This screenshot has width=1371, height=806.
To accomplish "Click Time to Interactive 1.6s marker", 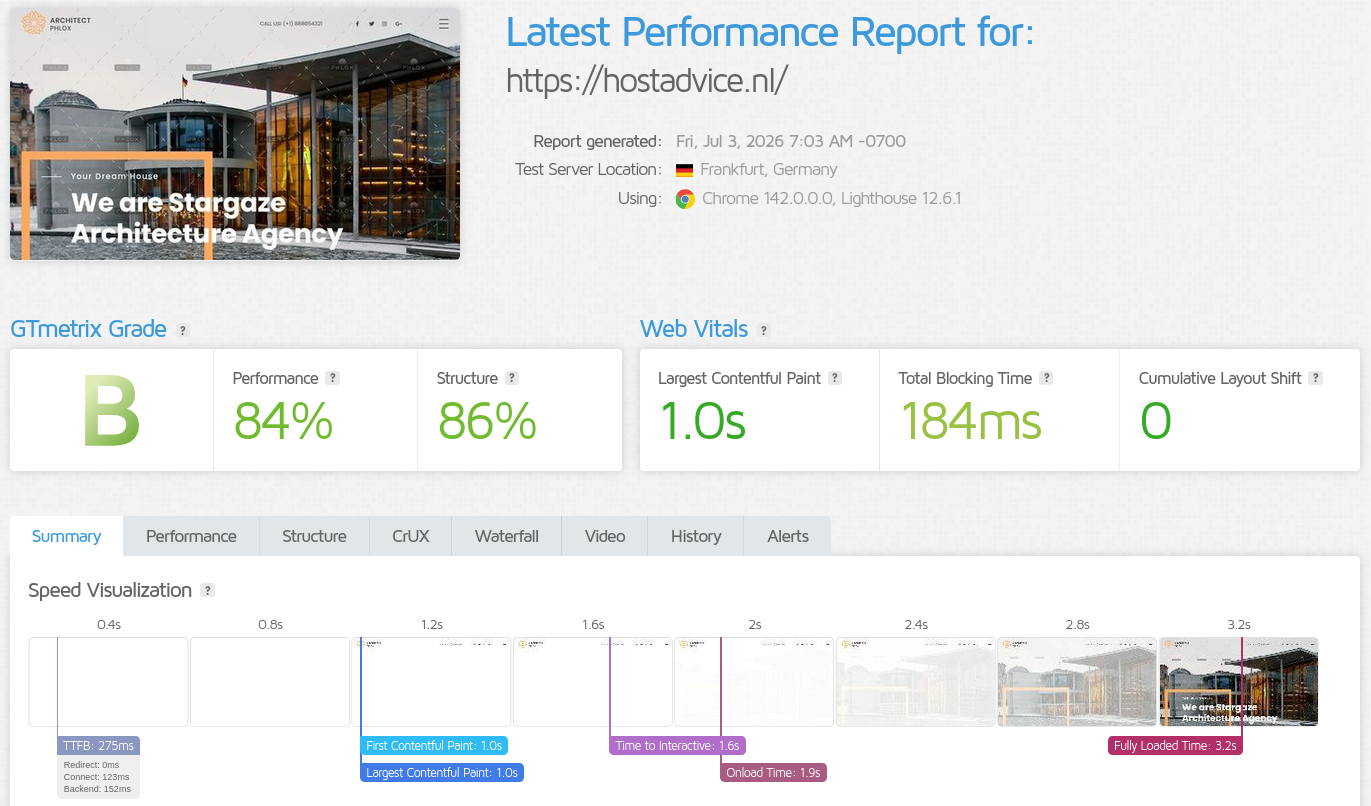I will click(677, 745).
